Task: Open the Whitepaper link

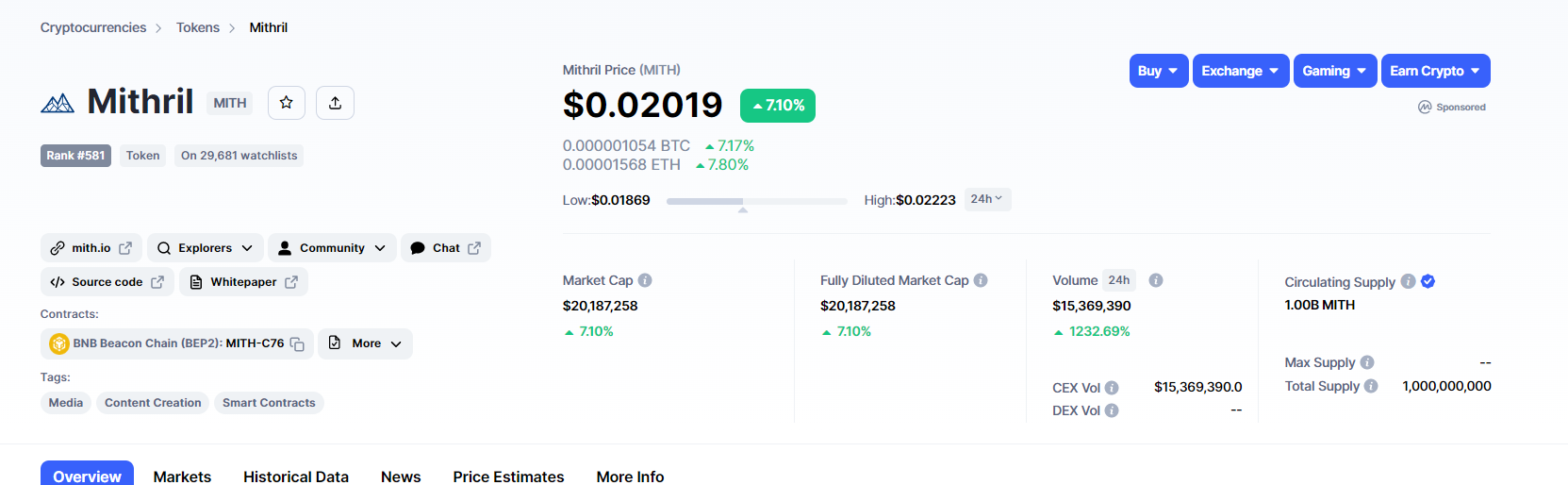Action: click(x=243, y=282)
